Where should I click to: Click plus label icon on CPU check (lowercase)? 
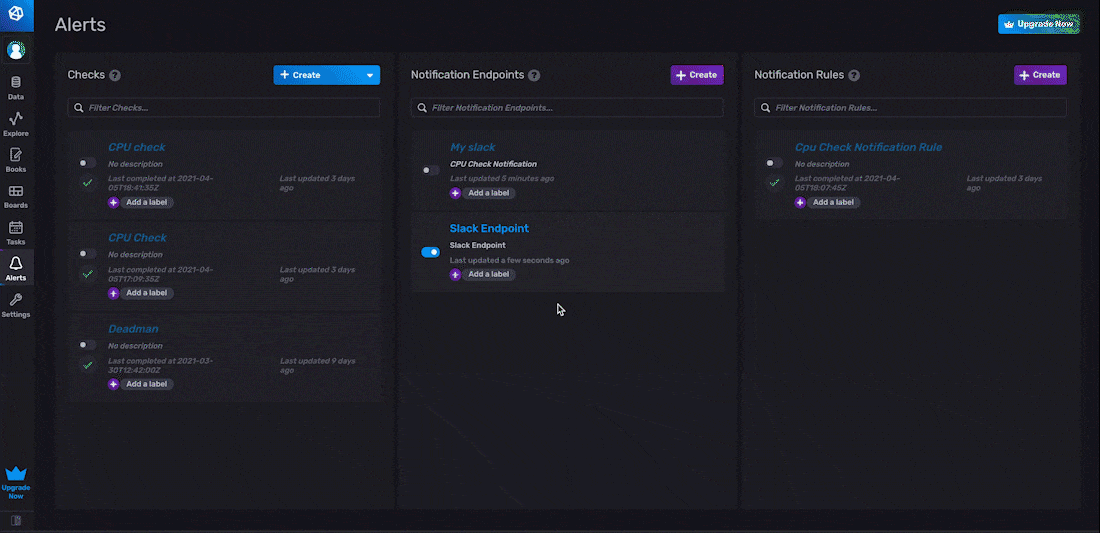pyautogui.click(x=113, y=202)
